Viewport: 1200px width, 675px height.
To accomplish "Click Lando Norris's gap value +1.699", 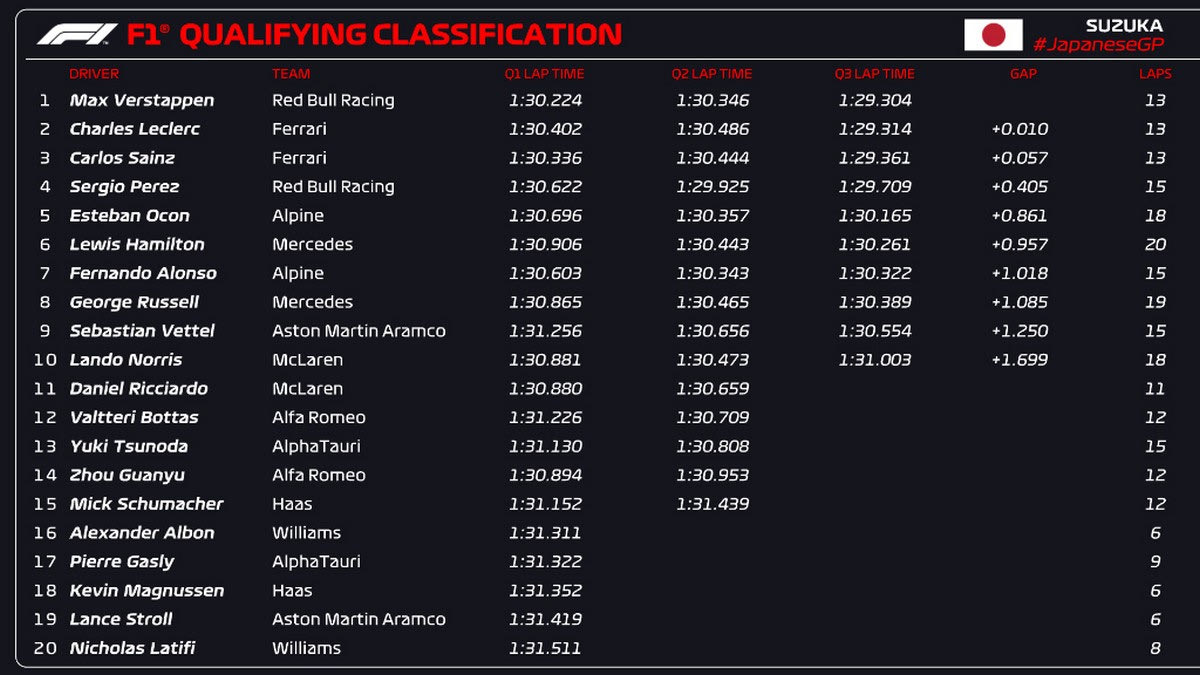I will pos(1019,360).
